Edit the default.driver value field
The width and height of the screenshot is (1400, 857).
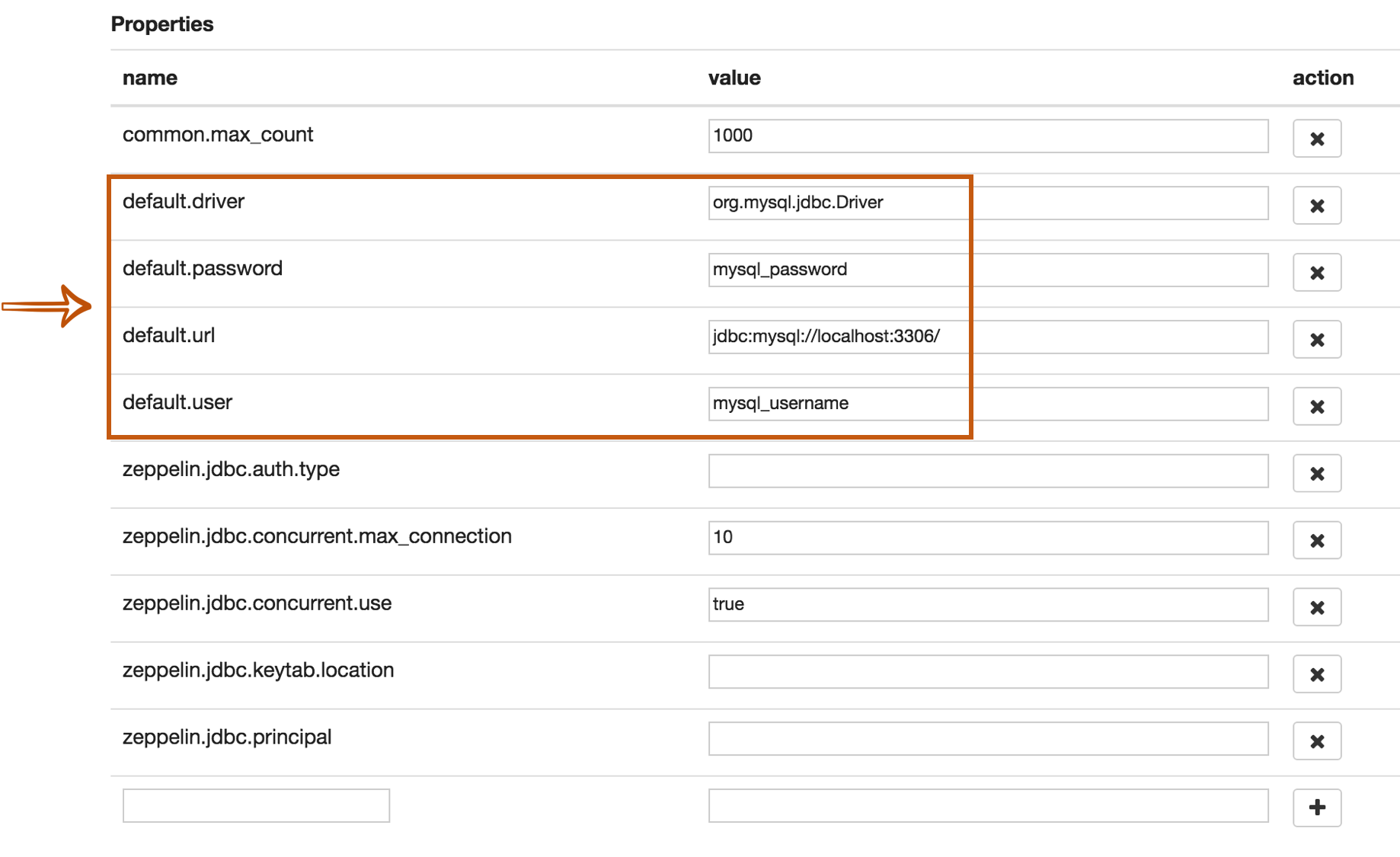pyautogui.click(x=987, y=203)
